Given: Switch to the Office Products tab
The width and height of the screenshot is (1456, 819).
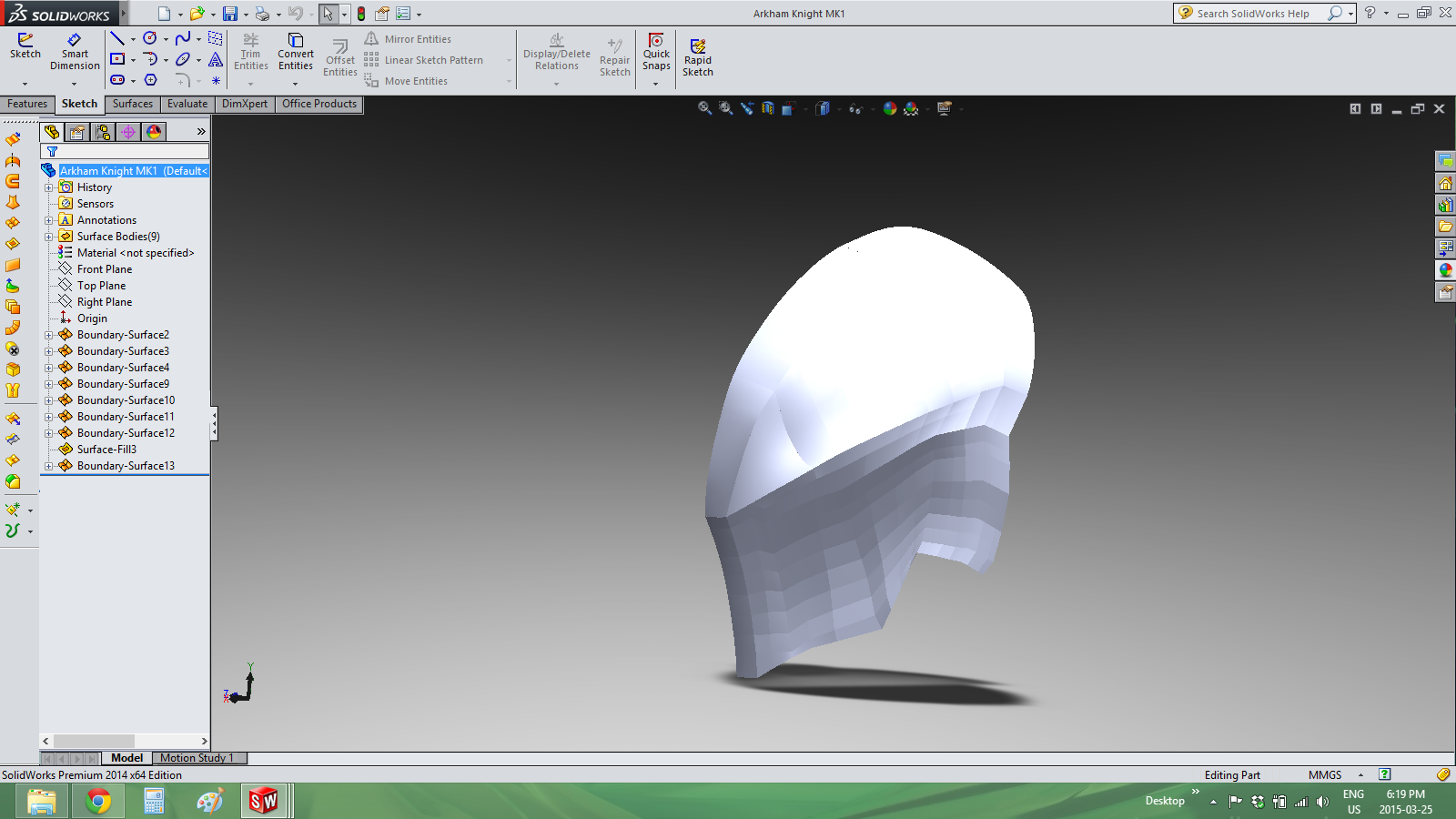Looking at the screenshot, I should coord(319,104).
